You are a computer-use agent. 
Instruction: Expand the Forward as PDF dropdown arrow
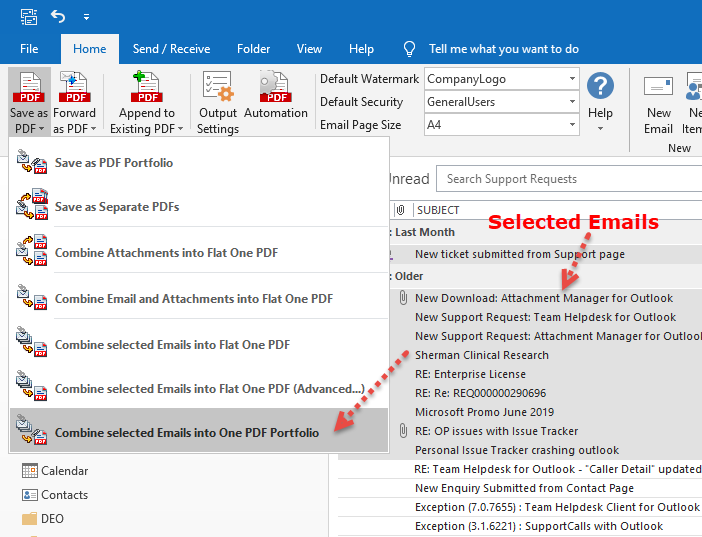tap(93, 129)
